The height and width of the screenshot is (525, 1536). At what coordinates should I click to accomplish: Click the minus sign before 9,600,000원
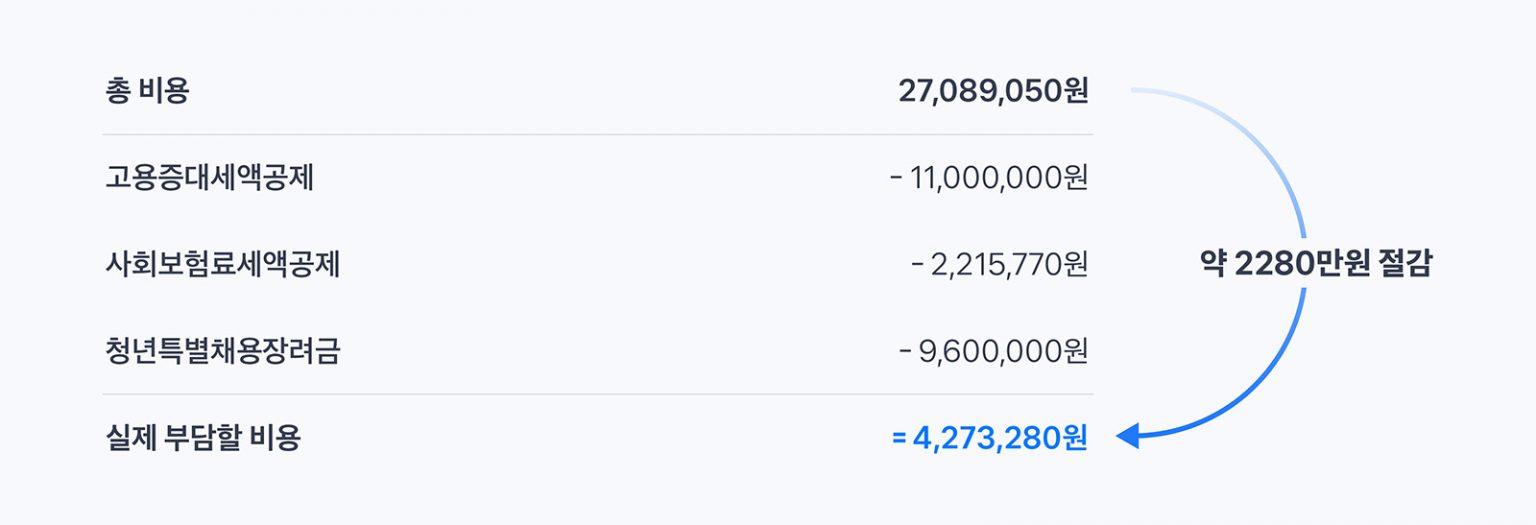click(x=905, y=352)
